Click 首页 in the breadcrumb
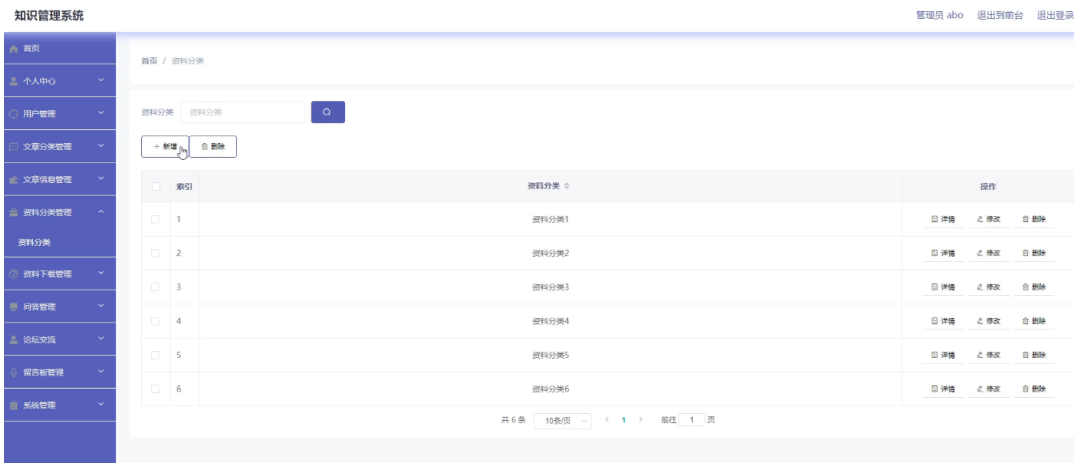1075x463 pixels. click(149, 61)
